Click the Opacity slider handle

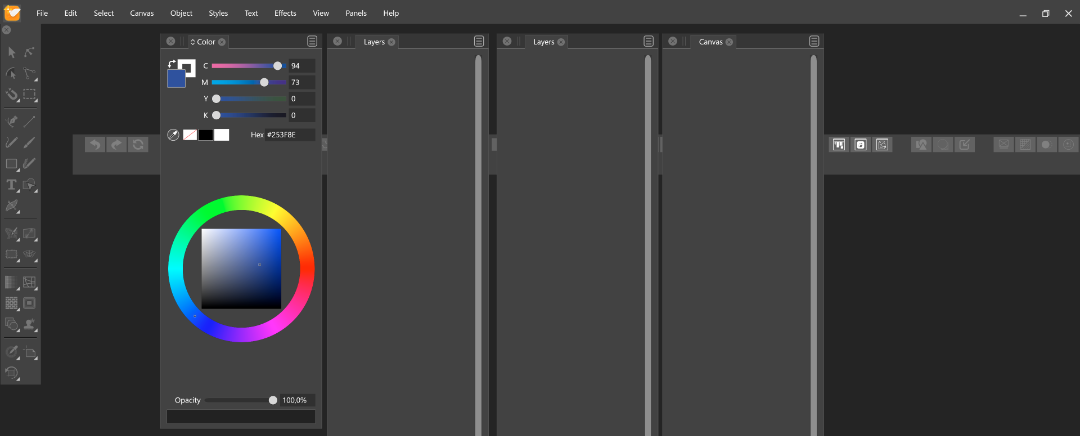tap(273, 400)
